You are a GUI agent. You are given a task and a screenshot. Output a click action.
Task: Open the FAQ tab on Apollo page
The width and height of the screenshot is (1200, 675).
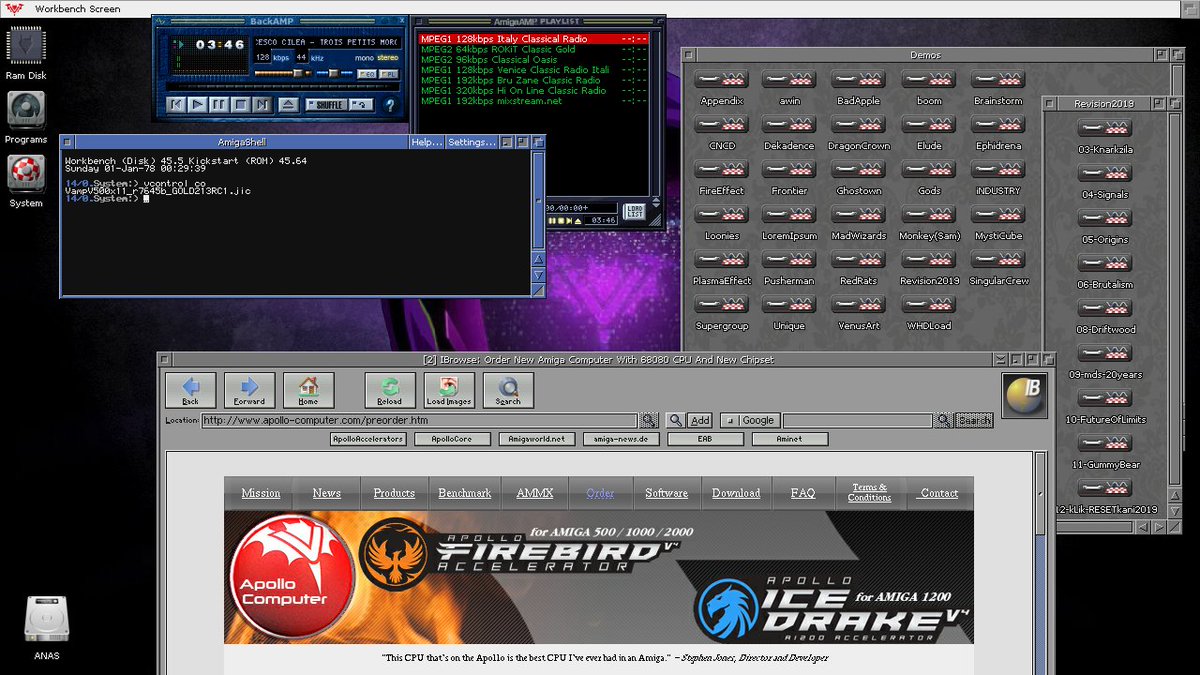pyautogui.click(x=803, y=493)
